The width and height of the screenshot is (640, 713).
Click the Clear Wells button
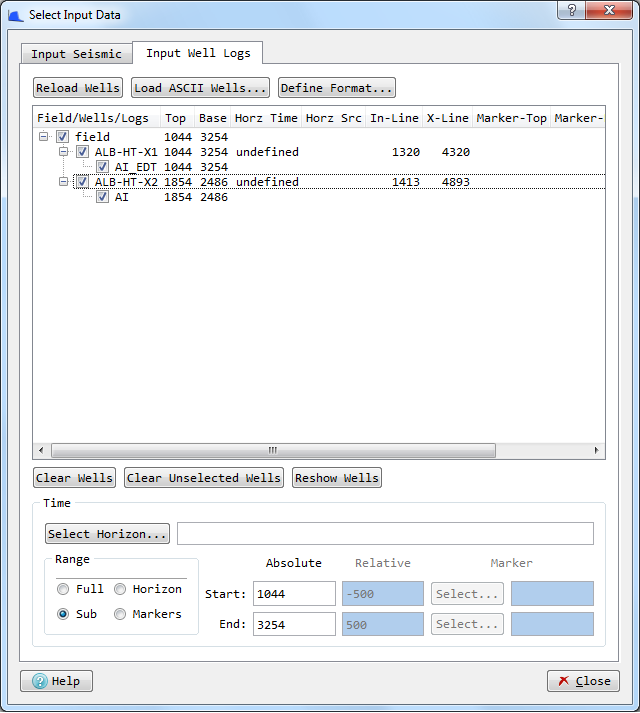coord(74,478)
